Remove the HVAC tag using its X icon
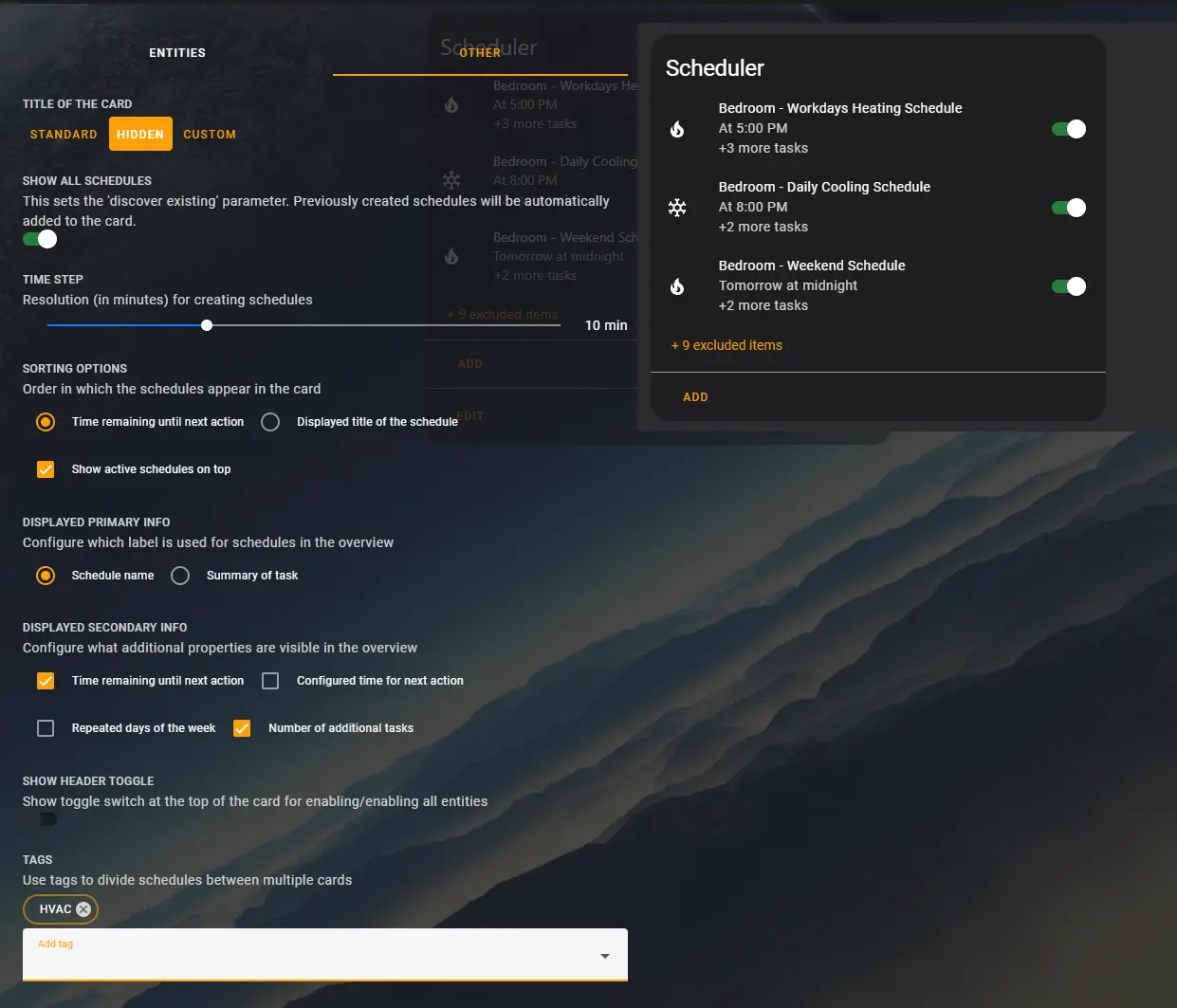 point(83,909)
